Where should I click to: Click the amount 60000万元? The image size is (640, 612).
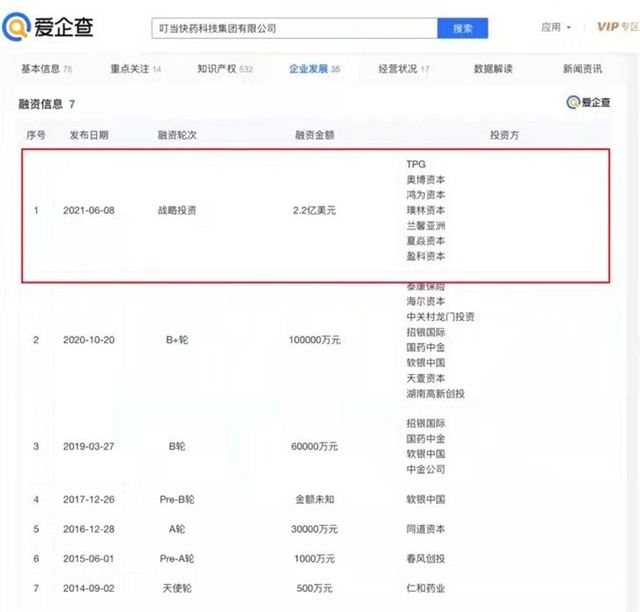314,446
